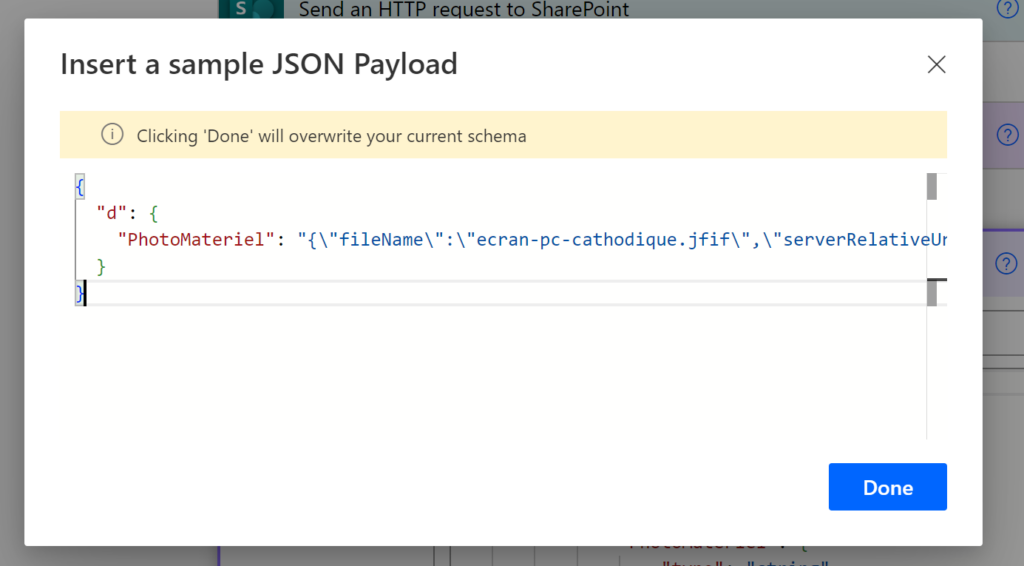
Task: Click the vertical scrollbar thumb in the JSON editor
Action: tap(932, 187)
